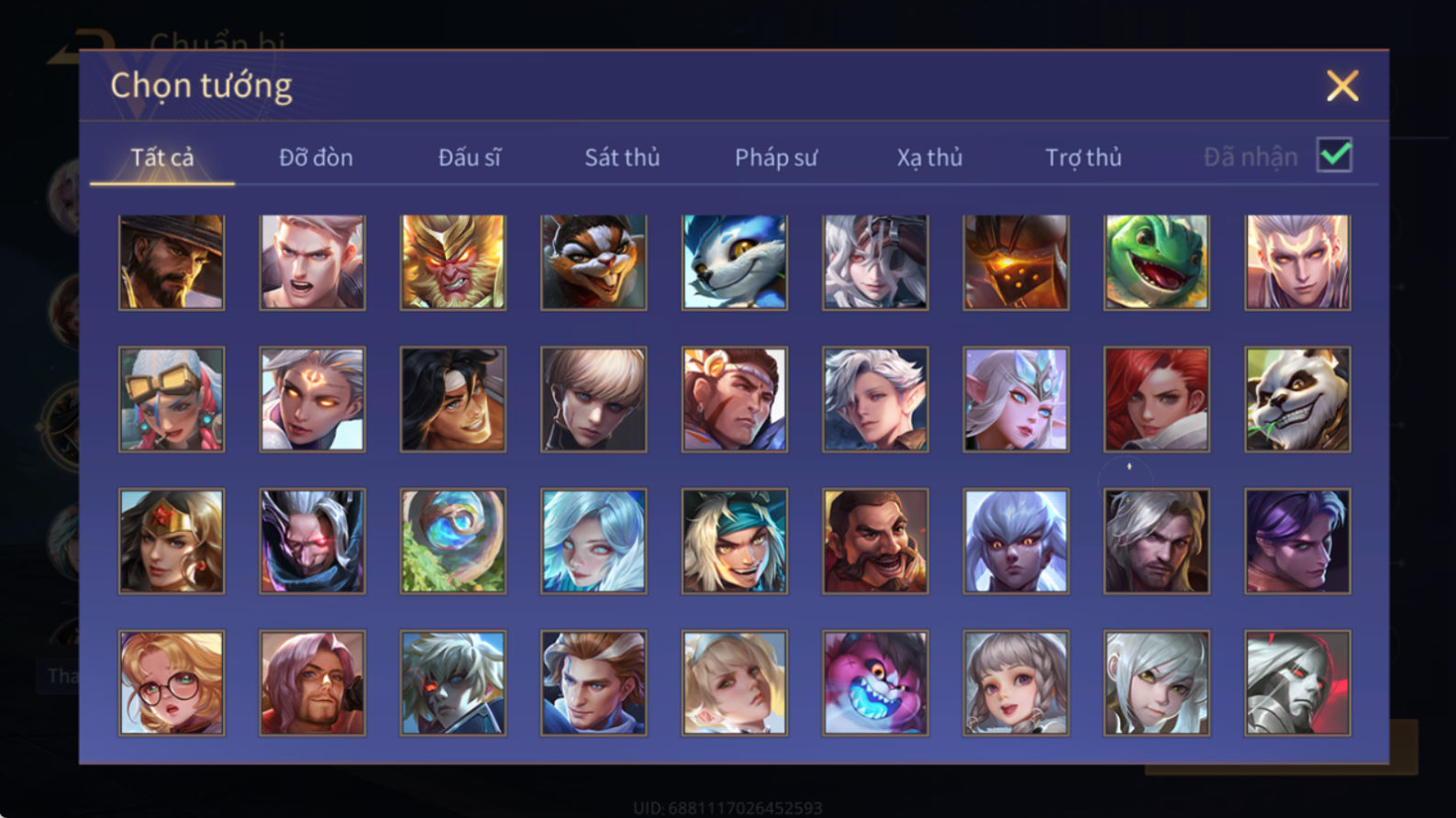This screenshot has height=818, width=1456.
Task: Open the Pháp sư tab
Action: point(775,158)
